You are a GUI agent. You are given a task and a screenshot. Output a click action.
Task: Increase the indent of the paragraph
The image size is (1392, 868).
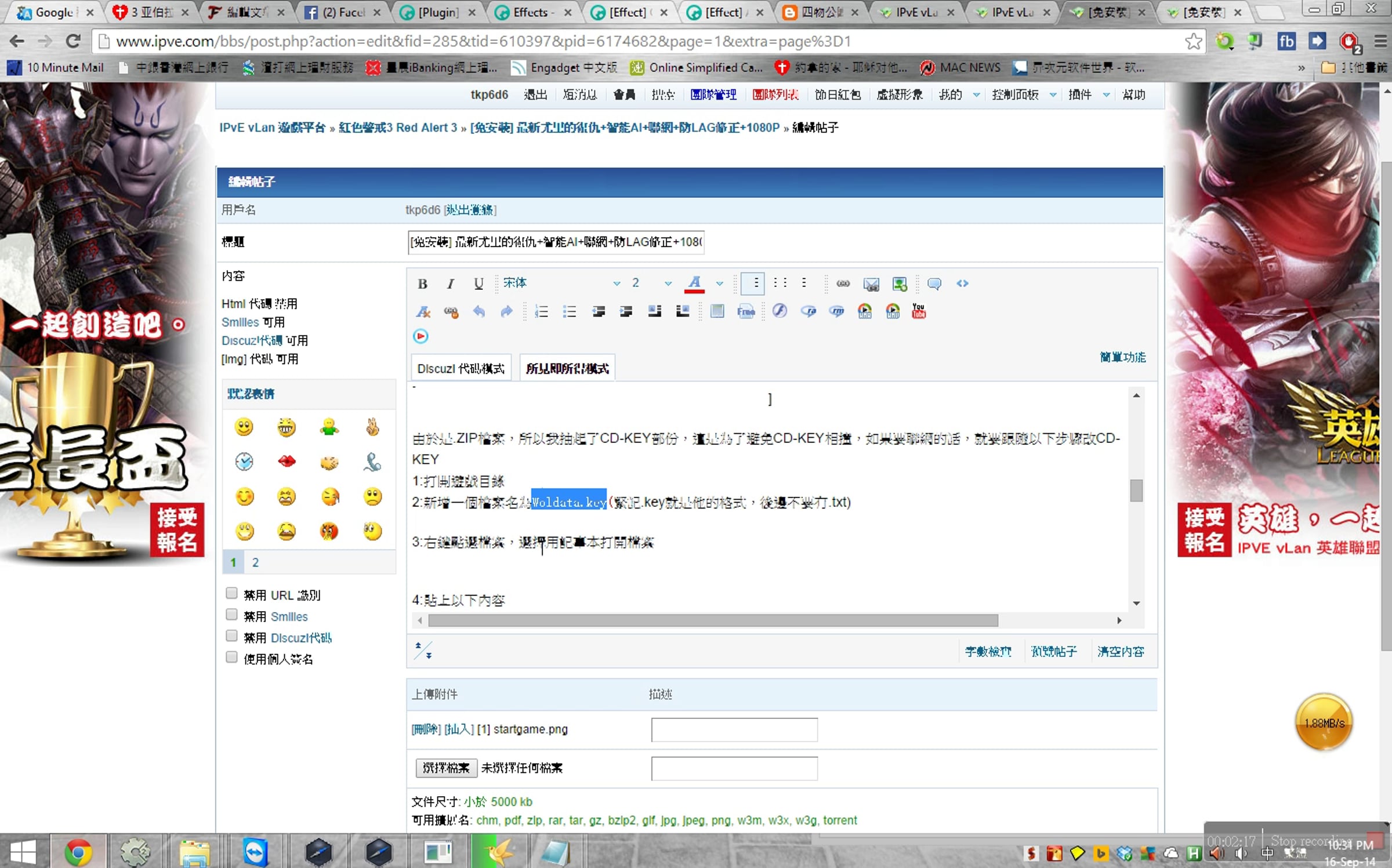click(x=626, y=312)
